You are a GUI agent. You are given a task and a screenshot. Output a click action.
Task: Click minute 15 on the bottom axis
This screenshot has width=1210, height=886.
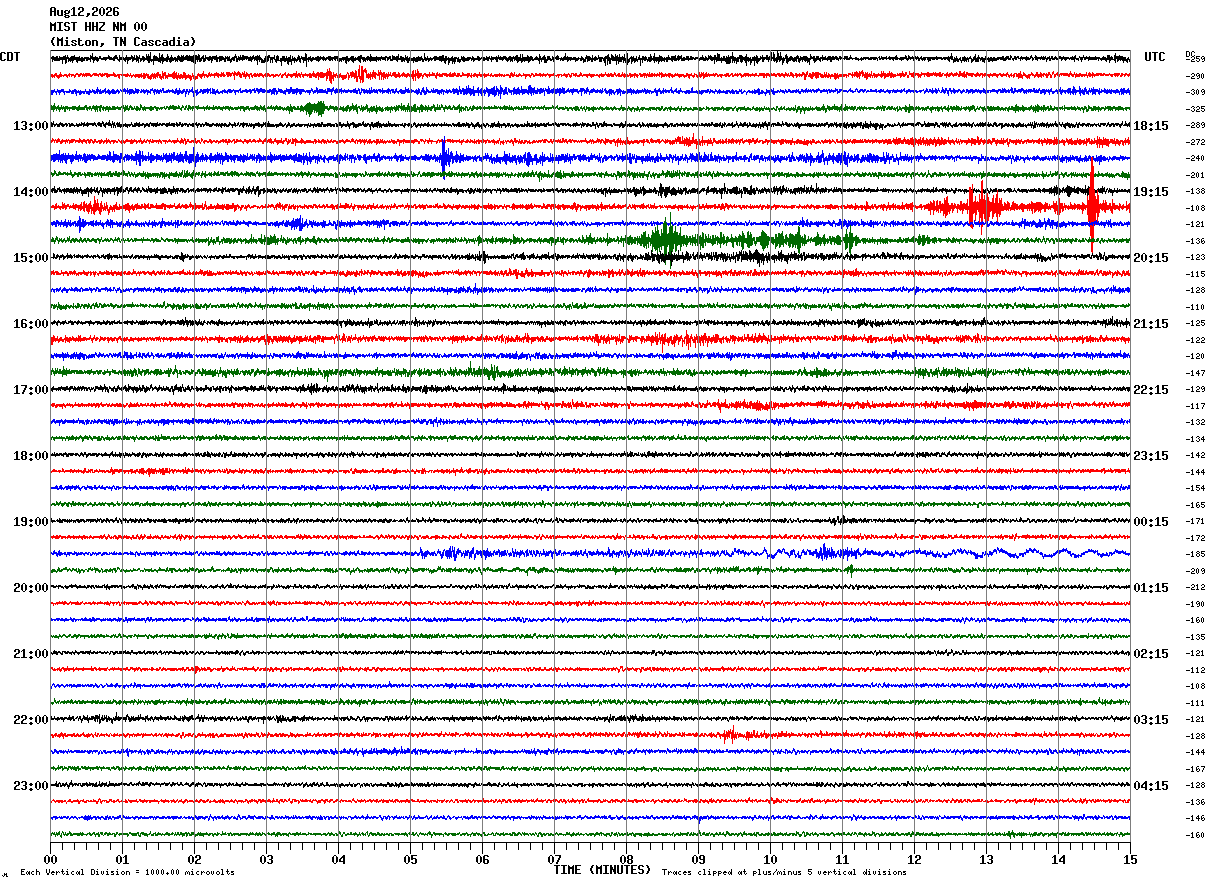(x=1130, y=859)
